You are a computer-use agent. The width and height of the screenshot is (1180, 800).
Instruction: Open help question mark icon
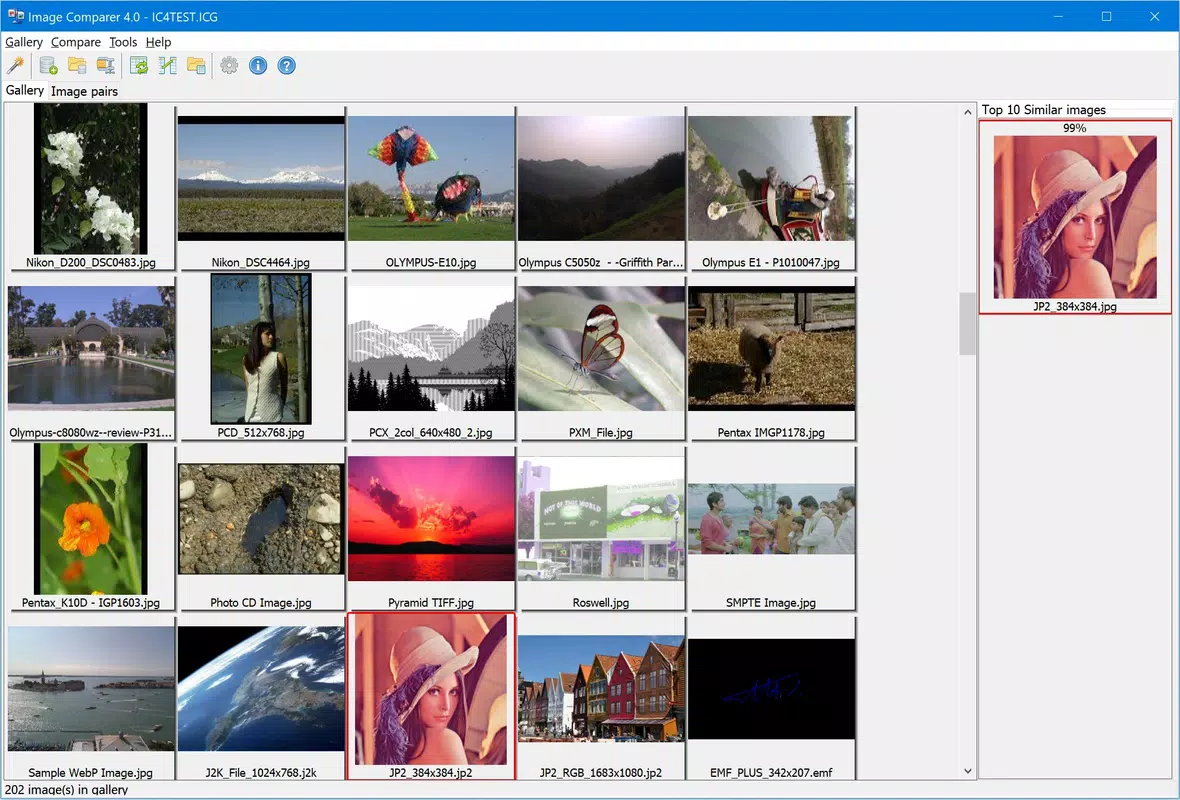(287, 65)
